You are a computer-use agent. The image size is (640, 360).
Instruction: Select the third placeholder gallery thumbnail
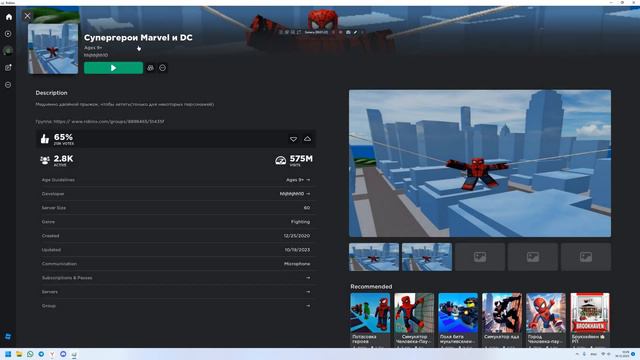pos(480,257)
